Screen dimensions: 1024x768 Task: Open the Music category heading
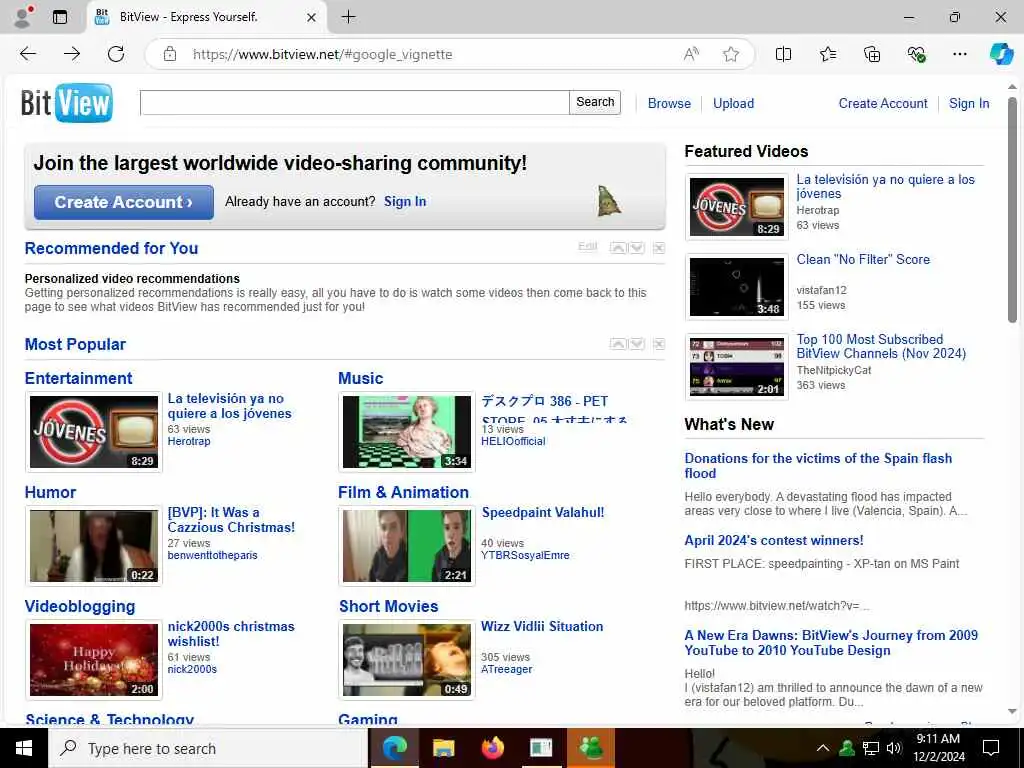[360, 378]
